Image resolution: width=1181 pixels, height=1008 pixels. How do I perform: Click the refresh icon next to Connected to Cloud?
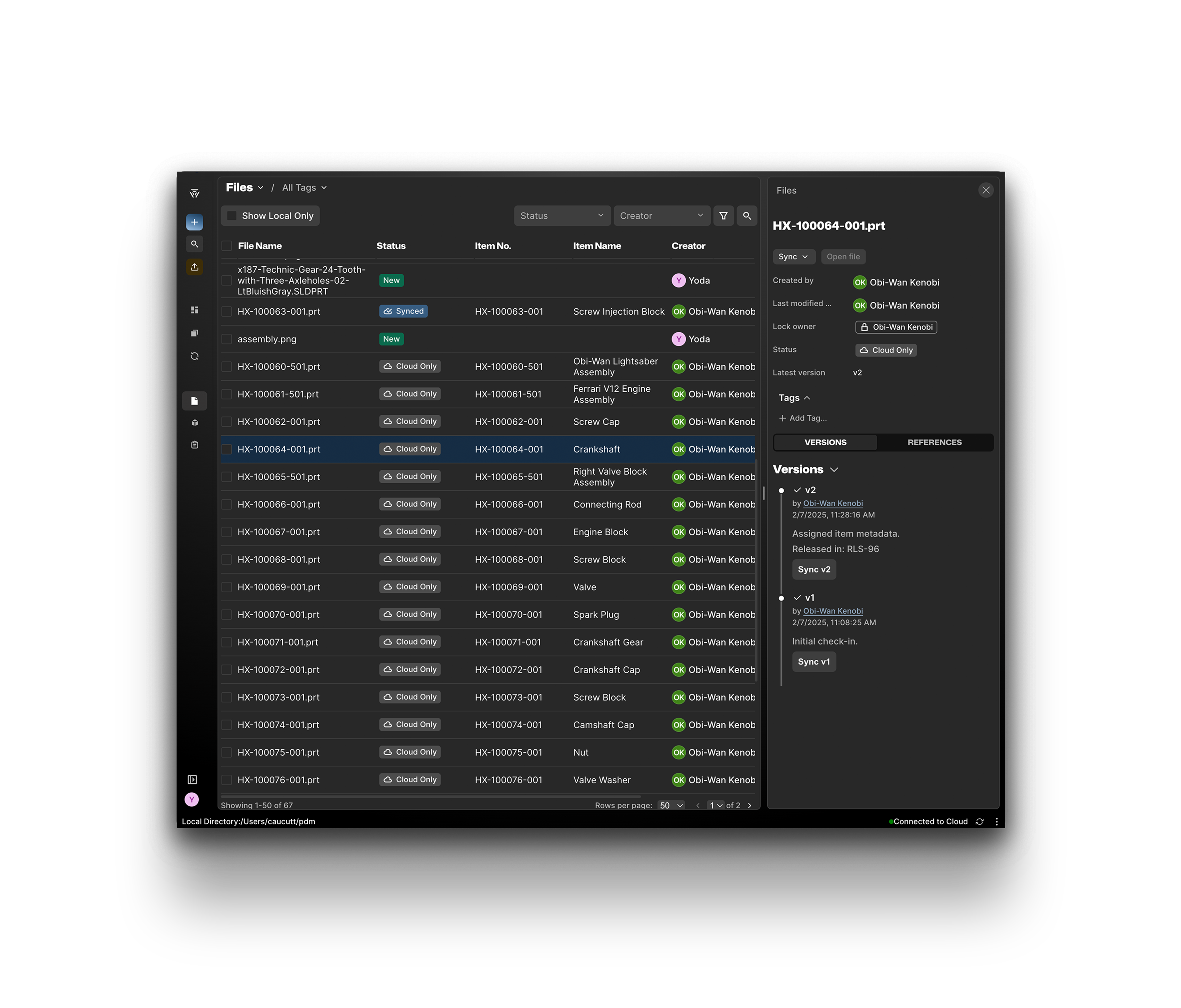(x=979, y=821)
